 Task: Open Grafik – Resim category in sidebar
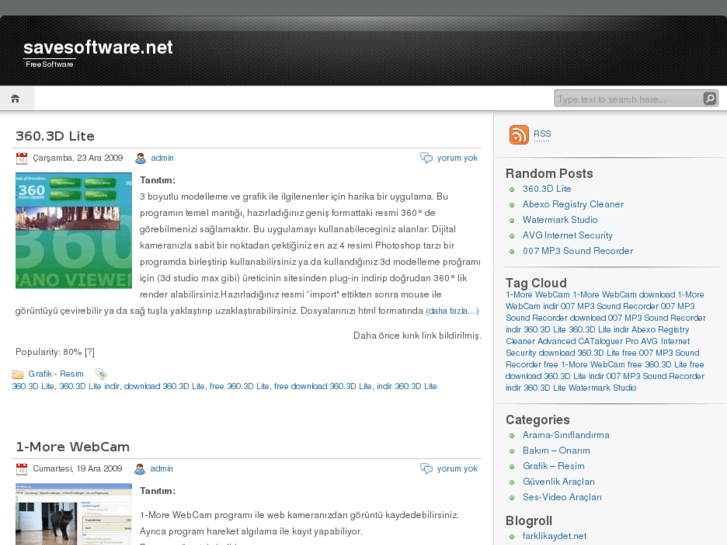[553, 466]
